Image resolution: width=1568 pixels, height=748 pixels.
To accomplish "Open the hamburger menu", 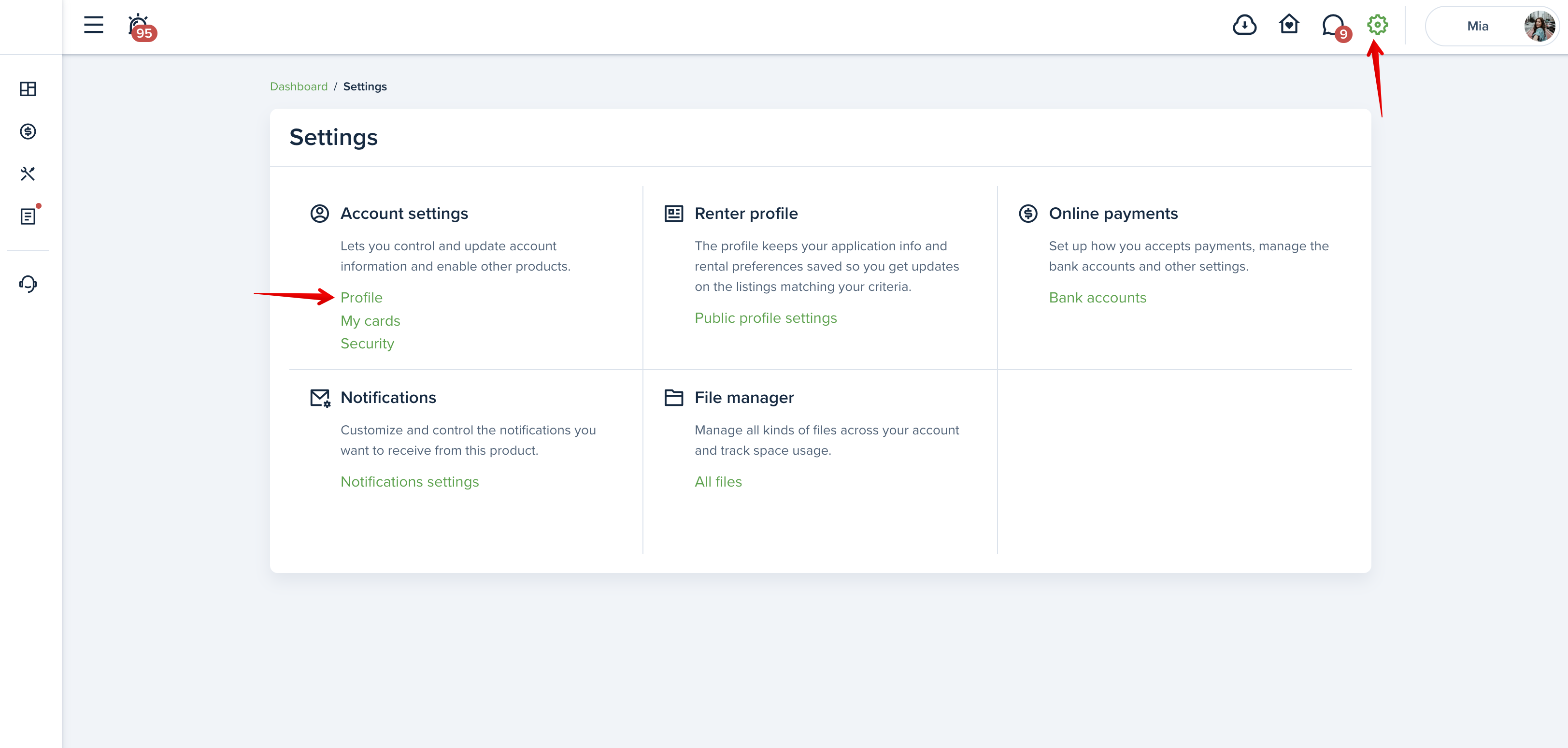I will click(x=93, y=25).
